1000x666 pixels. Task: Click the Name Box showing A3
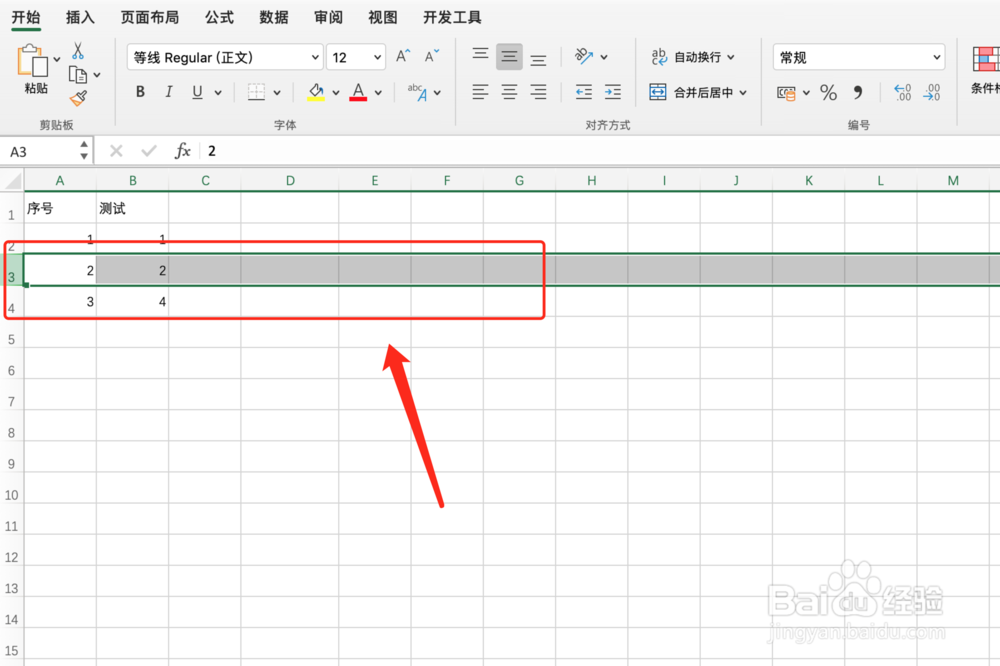40,150
